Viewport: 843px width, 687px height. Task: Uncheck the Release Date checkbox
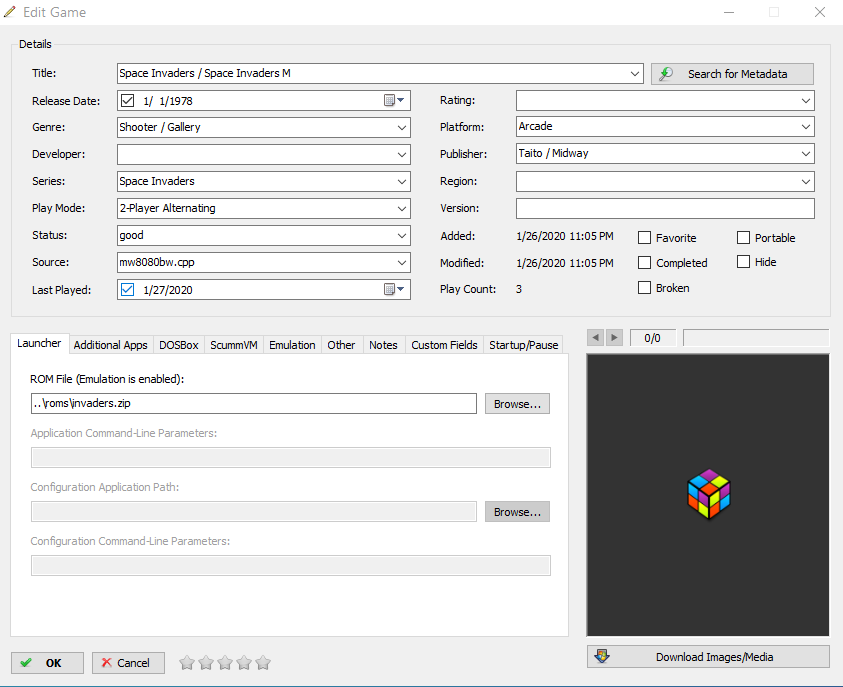click(127, 100)
